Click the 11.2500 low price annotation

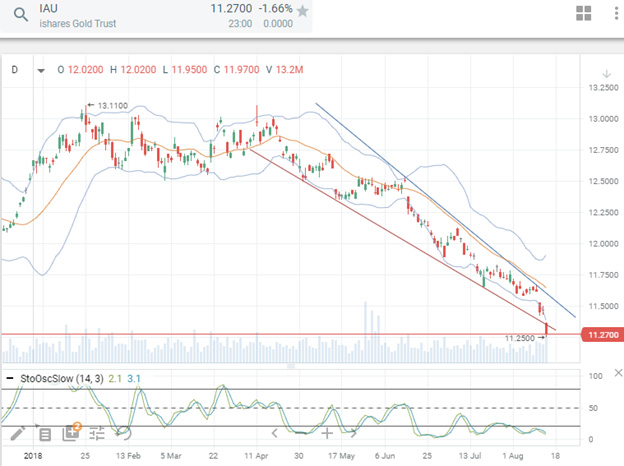pos(520,338)
